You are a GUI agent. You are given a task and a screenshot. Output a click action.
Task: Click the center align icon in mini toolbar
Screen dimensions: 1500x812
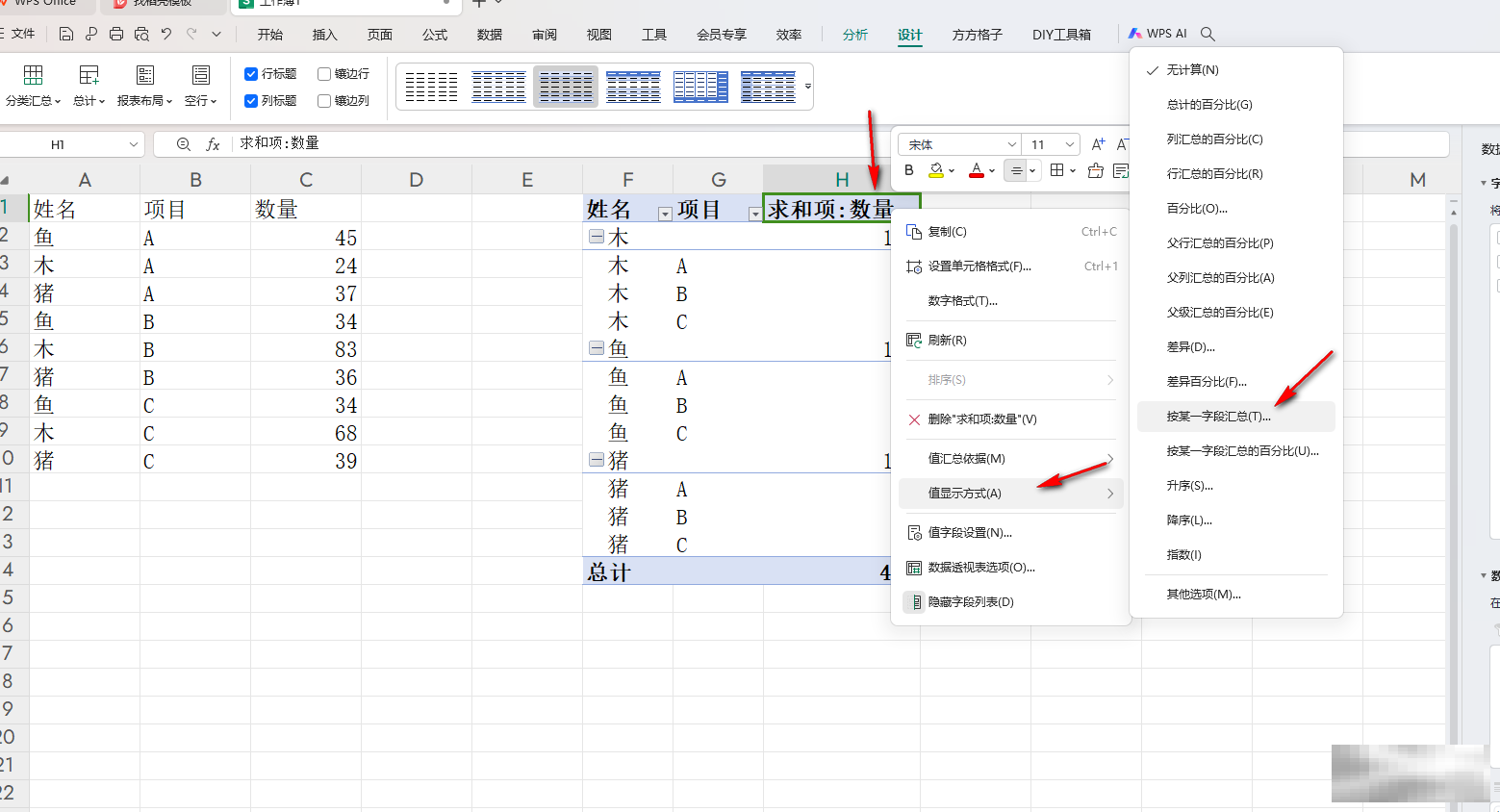pos(1016,170)
